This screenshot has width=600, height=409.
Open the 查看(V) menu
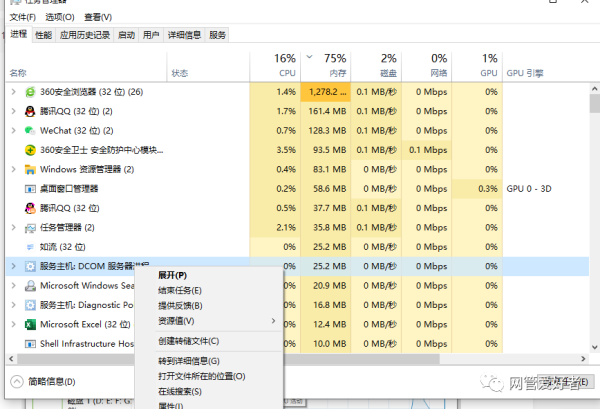pyautogui.click(x=98, y=17)
